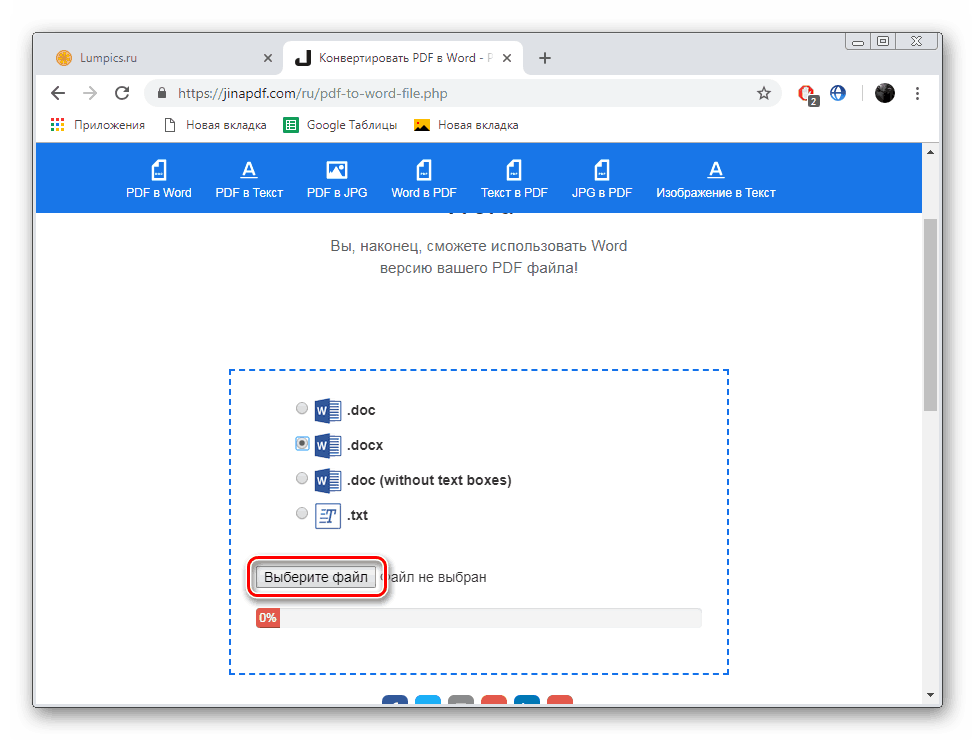Click the vertical scrollbar thumb
Screen dimensions: 975x740
click(x=930, y=315)
